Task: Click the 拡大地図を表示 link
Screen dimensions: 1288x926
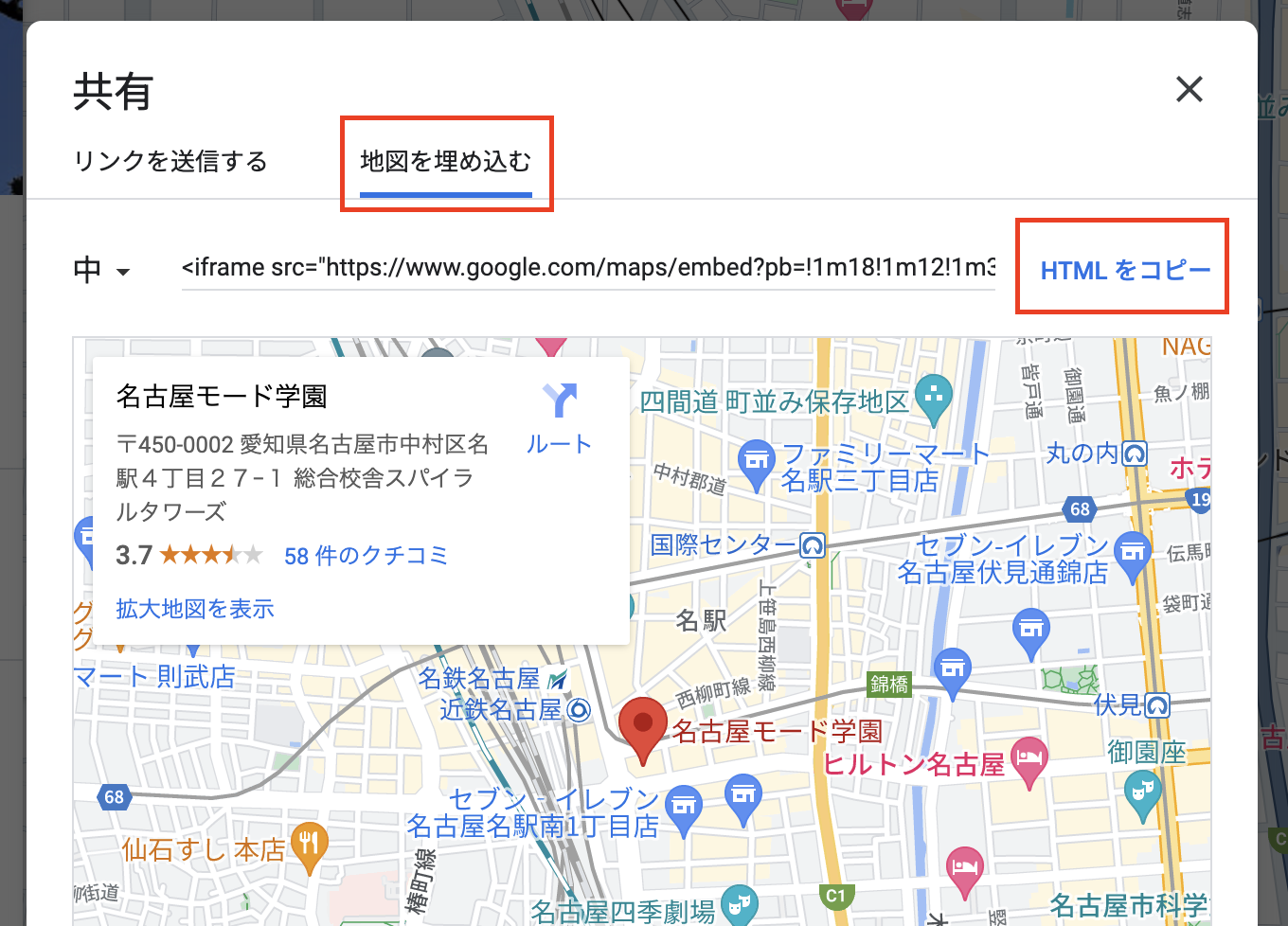Action: click(195, 609)
